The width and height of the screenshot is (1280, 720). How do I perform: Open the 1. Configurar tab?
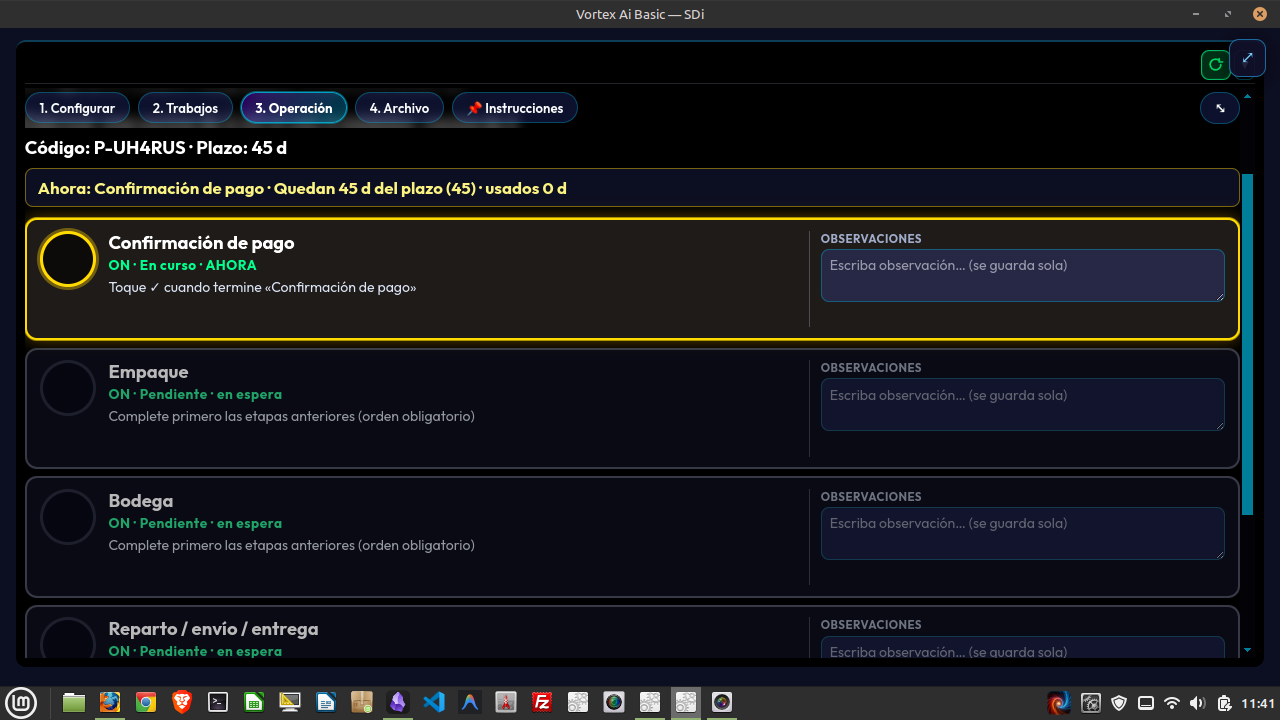pos(77,108)
